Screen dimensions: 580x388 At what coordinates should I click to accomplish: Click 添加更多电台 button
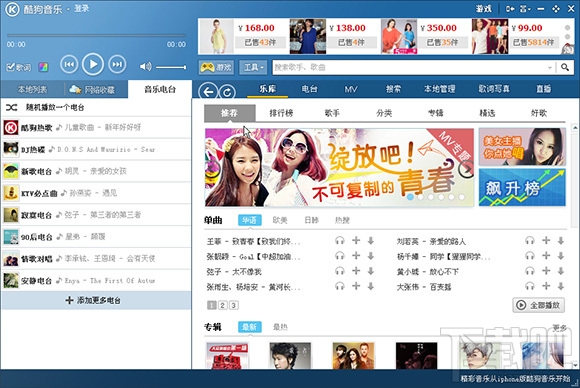[96, 300]
